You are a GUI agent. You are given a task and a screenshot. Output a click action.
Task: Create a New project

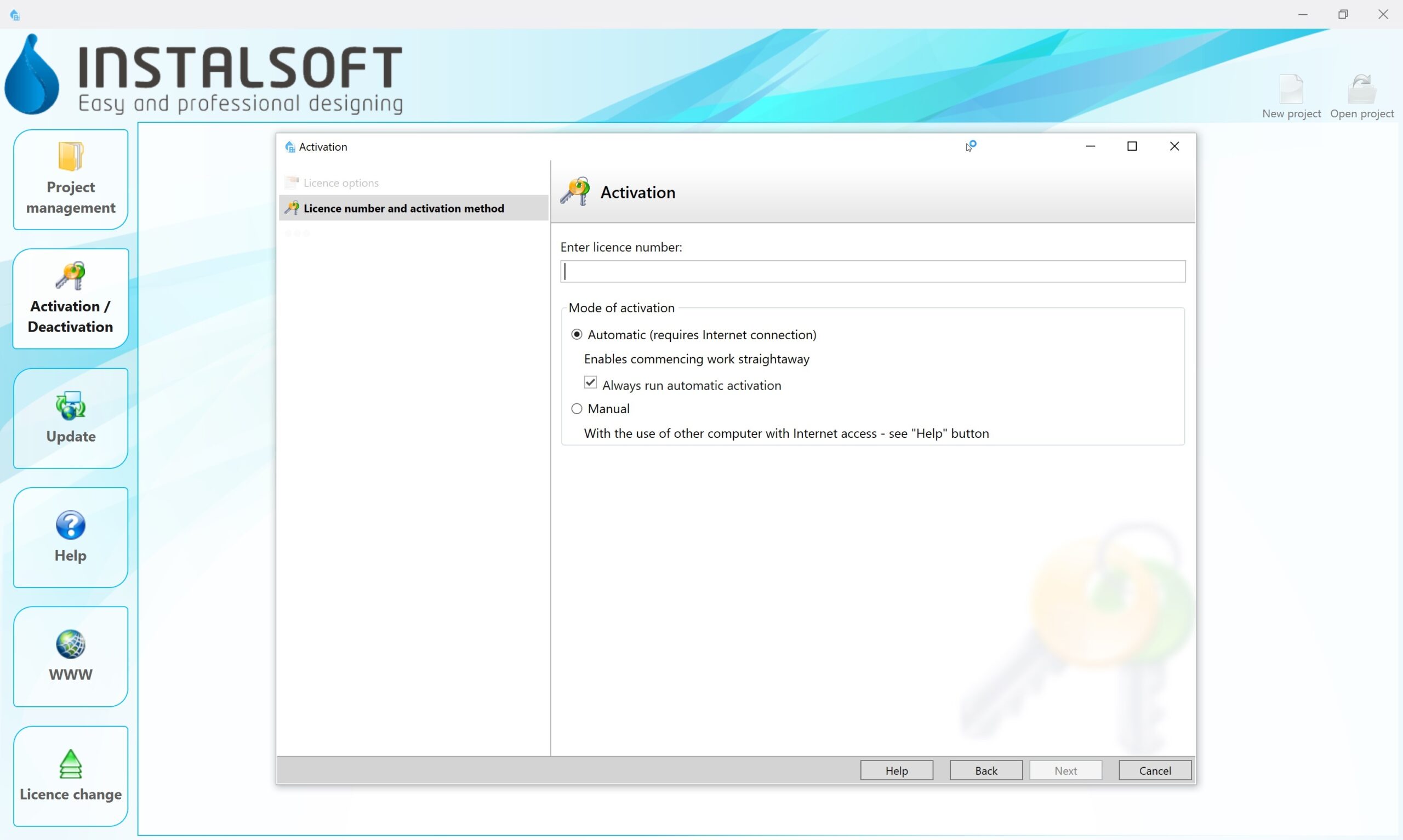click(1291, 97)
